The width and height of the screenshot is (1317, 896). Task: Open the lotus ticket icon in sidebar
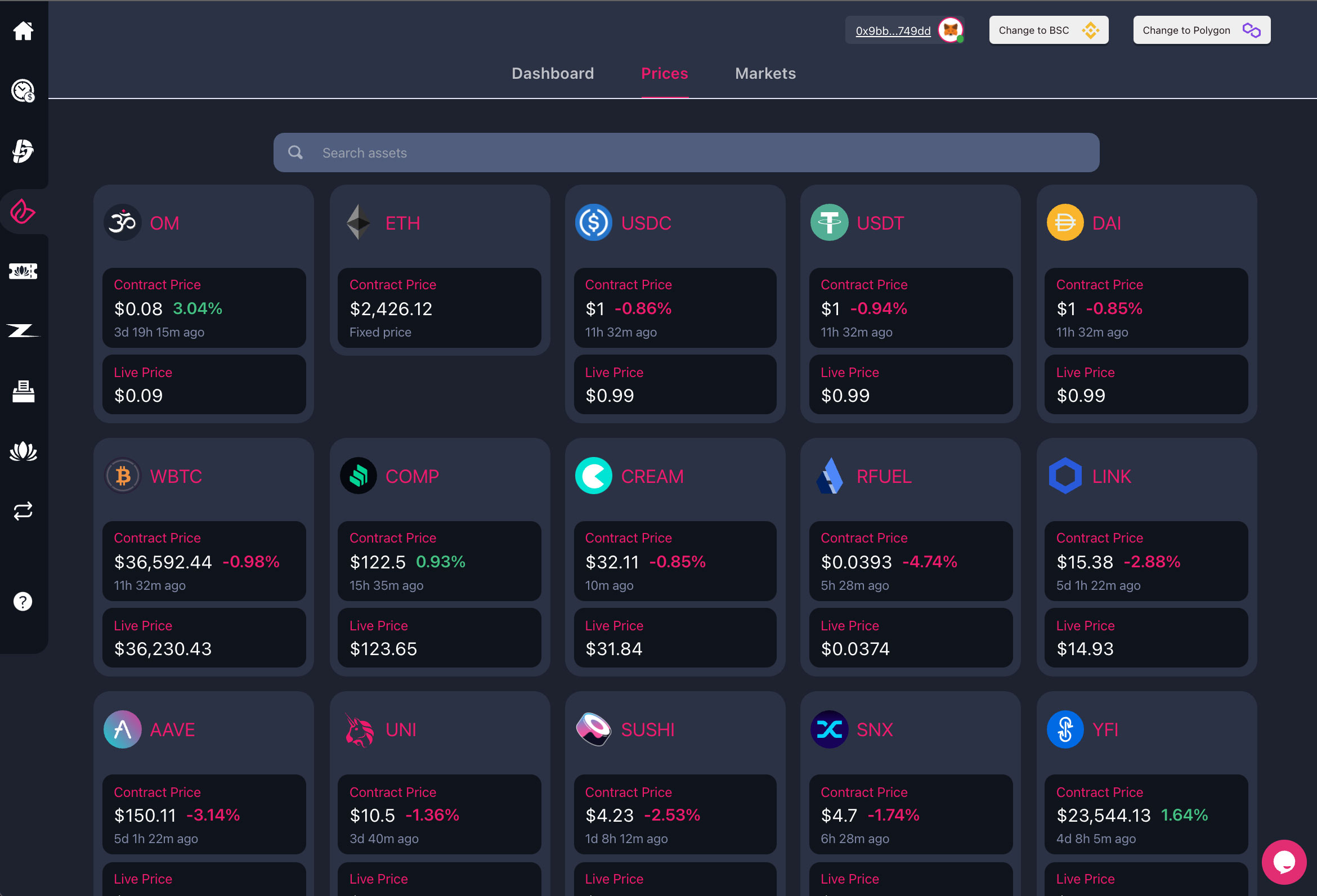pyautogui.click(x=23, y=271)
